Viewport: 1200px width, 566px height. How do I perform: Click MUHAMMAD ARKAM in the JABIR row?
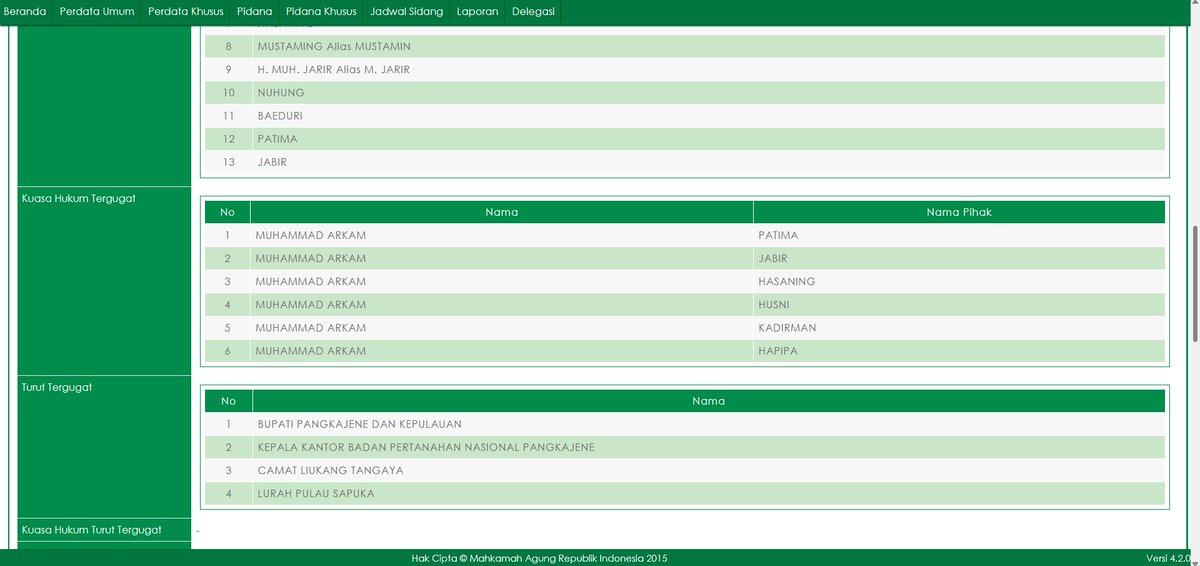click(311, 259)
